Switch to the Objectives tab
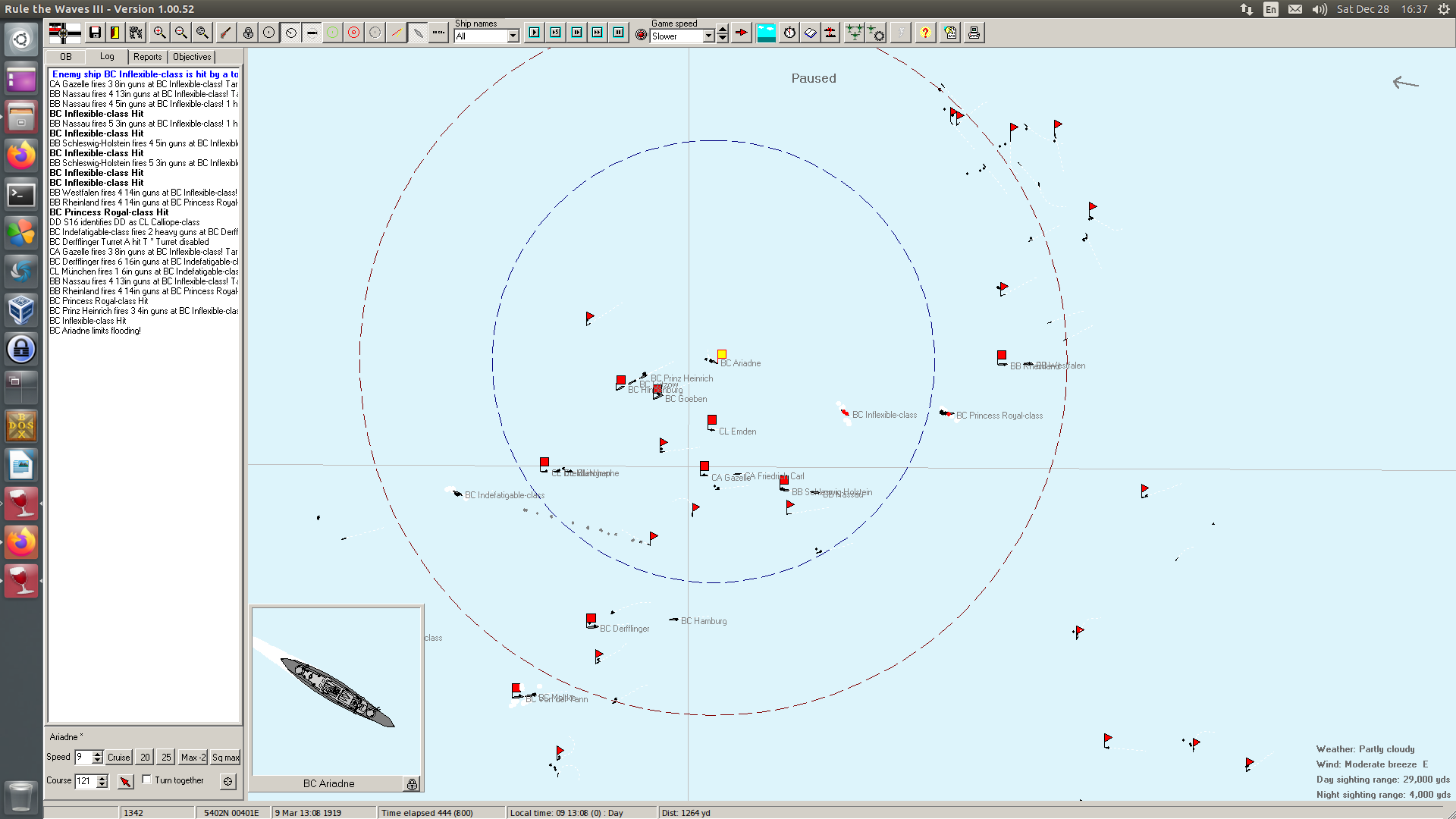 192,57
